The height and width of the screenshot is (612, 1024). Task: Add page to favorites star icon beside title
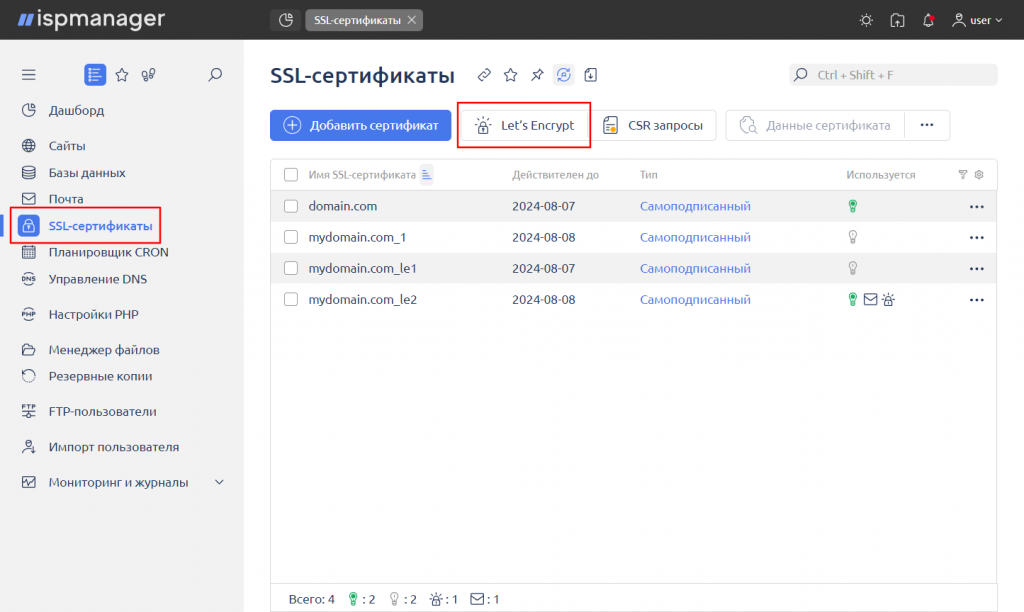point(511,75)
